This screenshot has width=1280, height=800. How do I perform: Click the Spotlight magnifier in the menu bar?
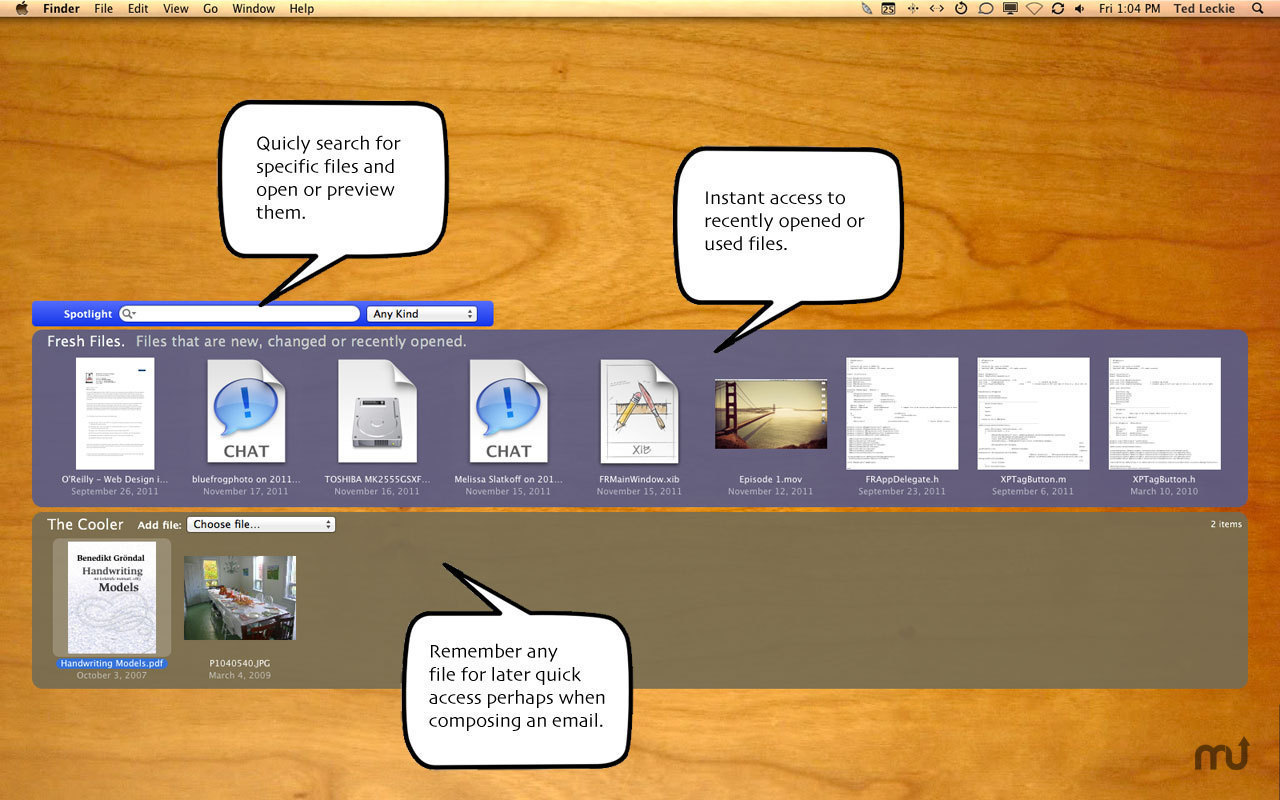click(1257, 9)
